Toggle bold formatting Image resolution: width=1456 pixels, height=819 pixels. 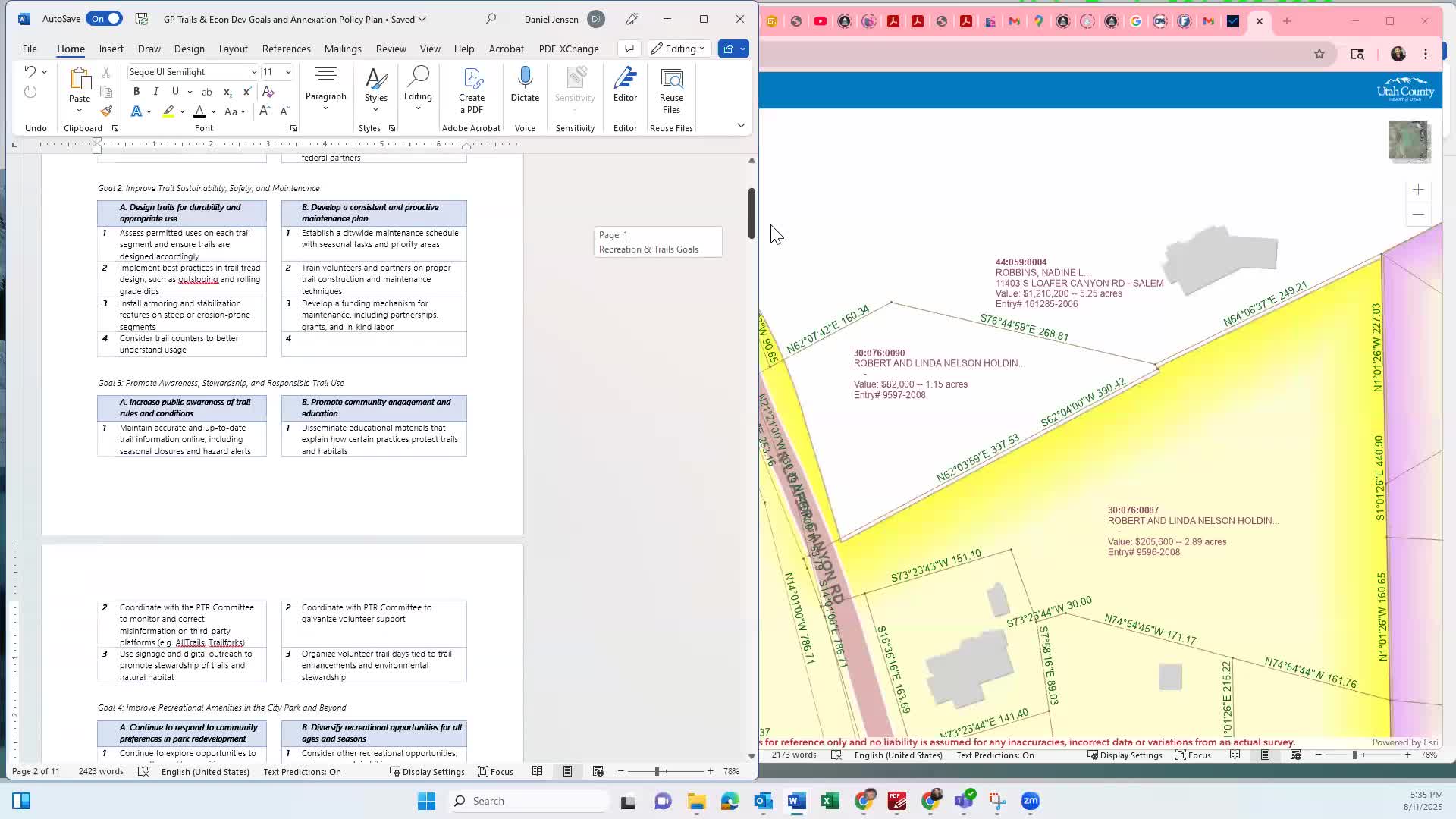[x=136, y=92]
